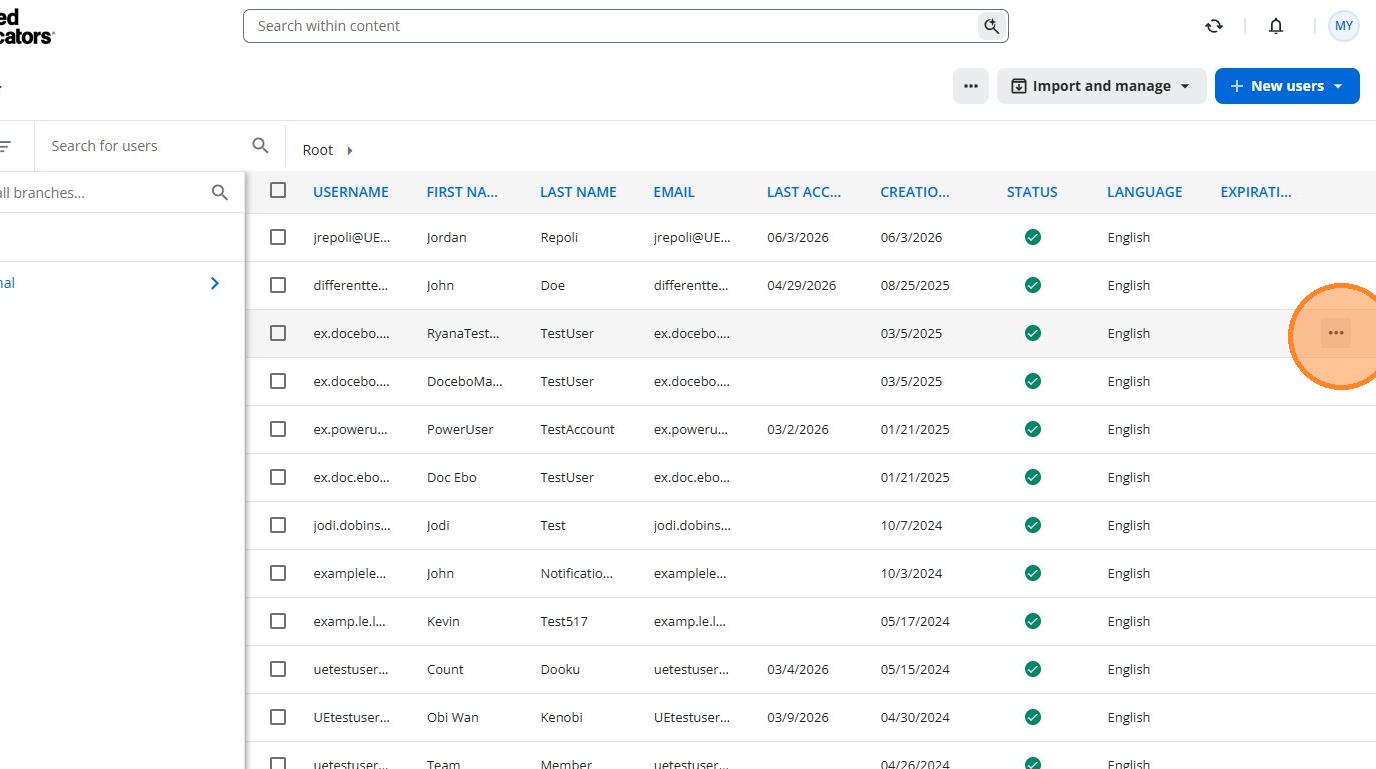Open the MY user avatar menu

(1344, 26)
